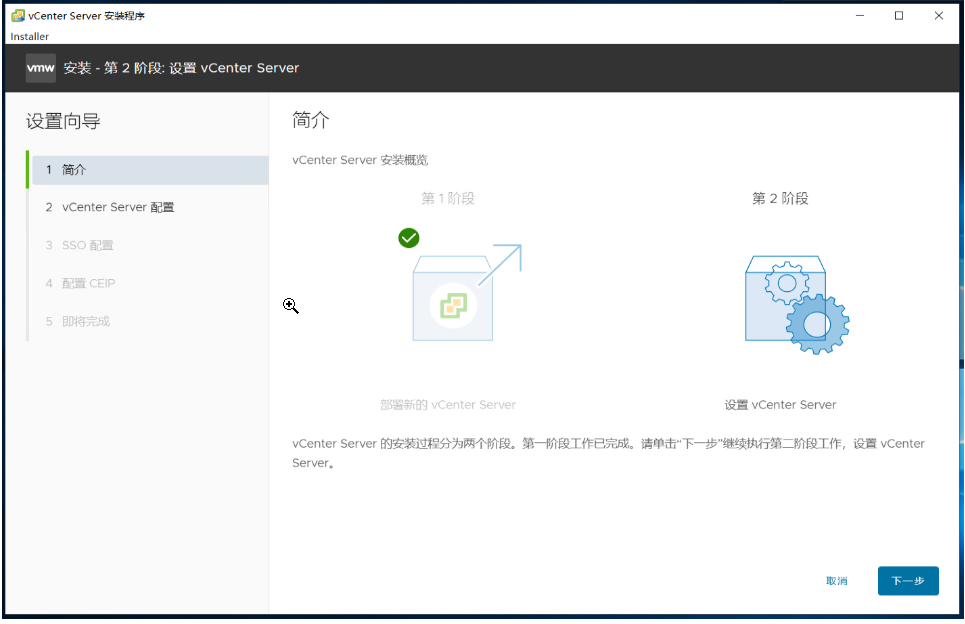
Task: Click the vCenter Server 安装概览 subtitle
Action: tap(360, 160)
